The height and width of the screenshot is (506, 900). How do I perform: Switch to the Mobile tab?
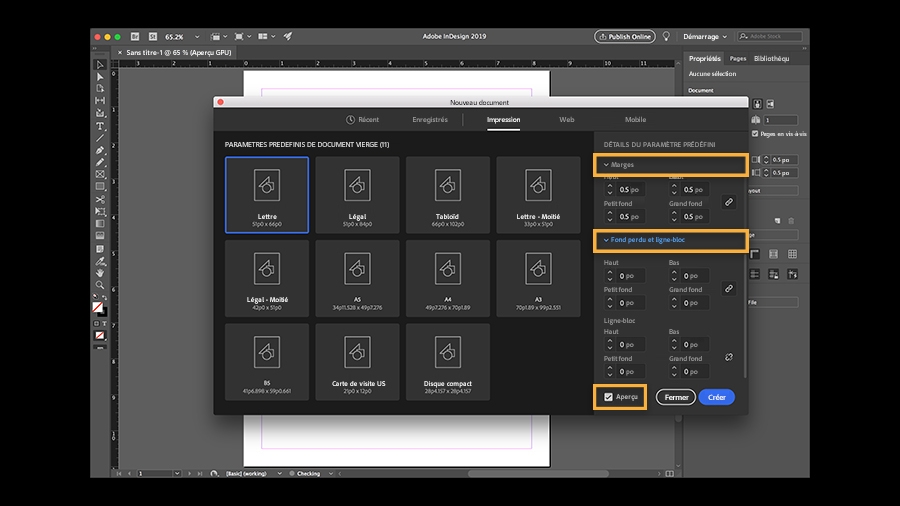pos(635,120)
